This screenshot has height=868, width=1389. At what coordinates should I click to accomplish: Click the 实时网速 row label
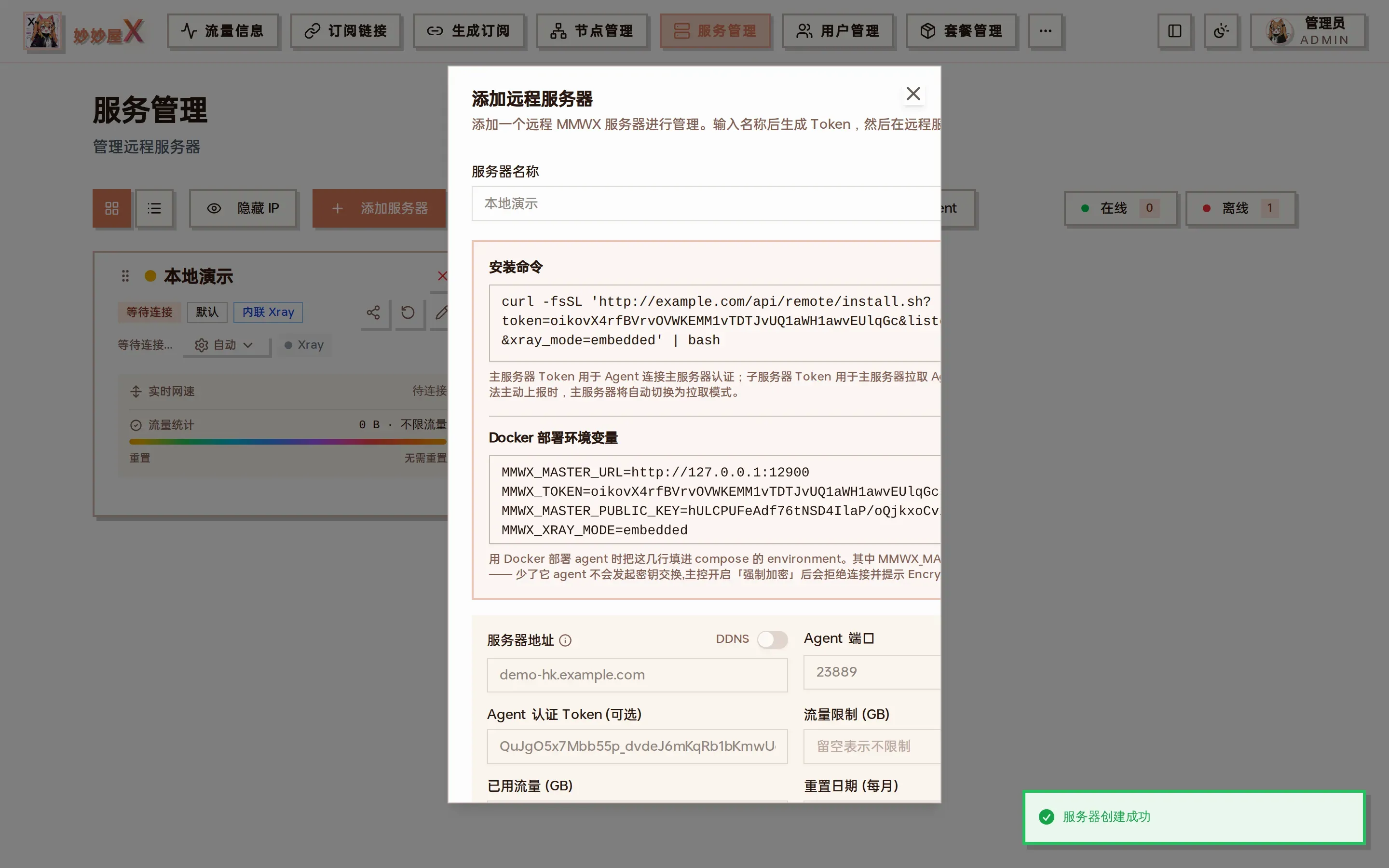click(x=171, y=391)
